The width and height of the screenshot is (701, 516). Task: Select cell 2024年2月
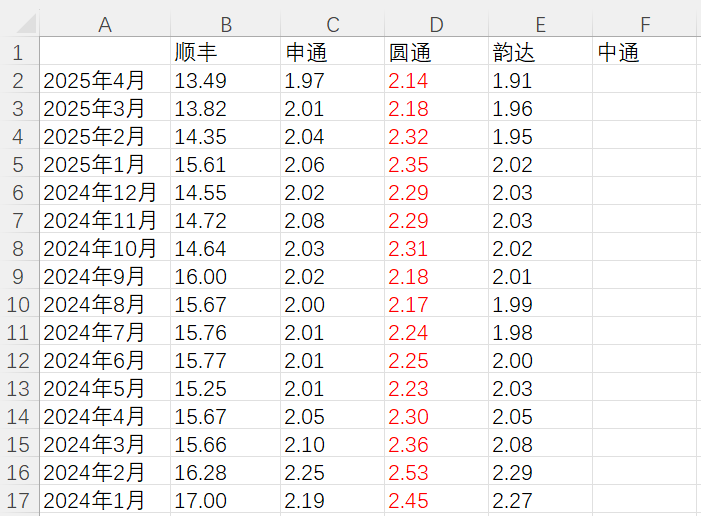point(105,473)
